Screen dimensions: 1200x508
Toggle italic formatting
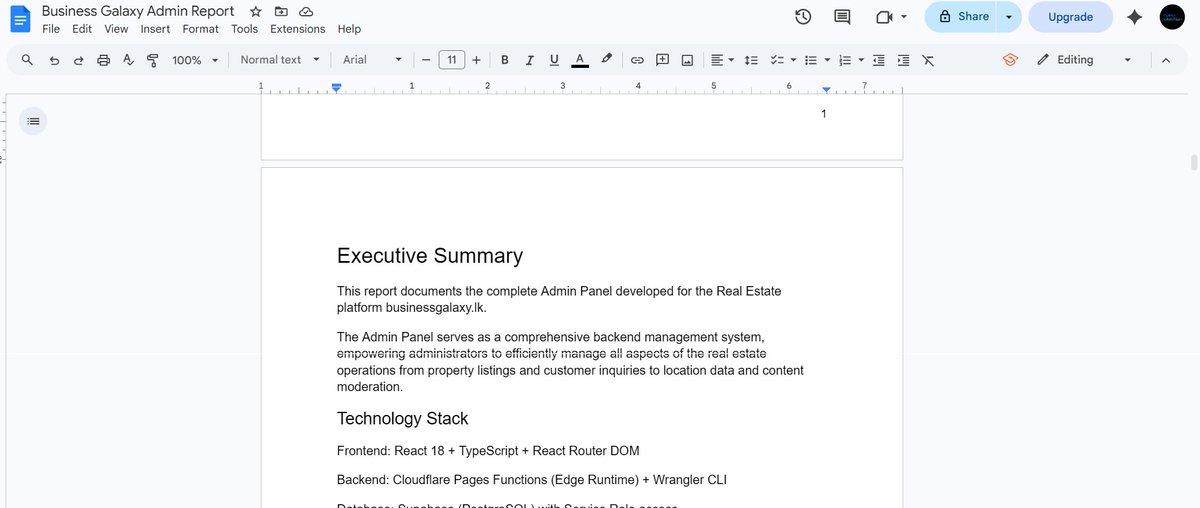pos(530,60)
